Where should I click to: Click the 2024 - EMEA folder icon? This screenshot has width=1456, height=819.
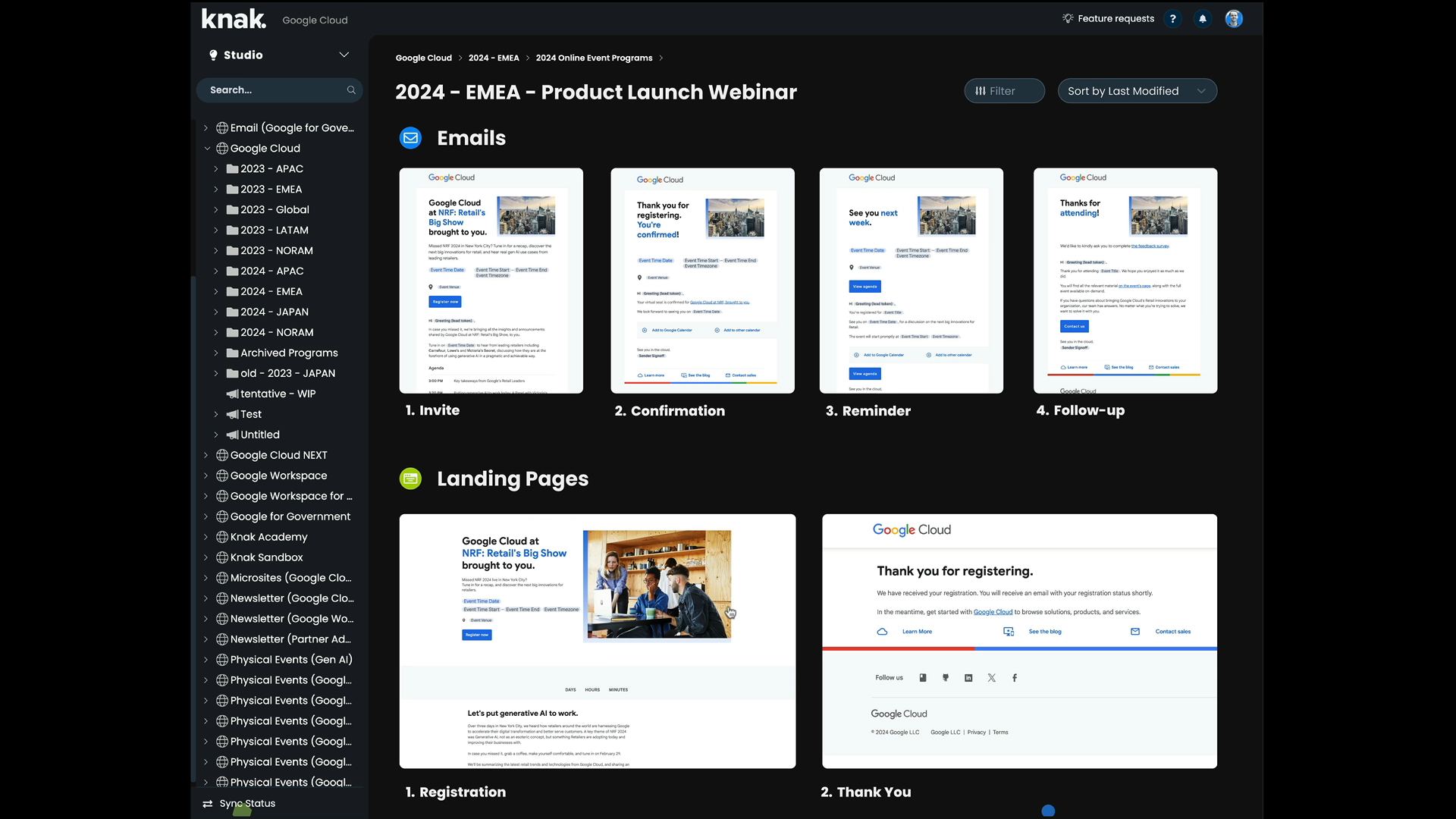[x=233, y=292]
